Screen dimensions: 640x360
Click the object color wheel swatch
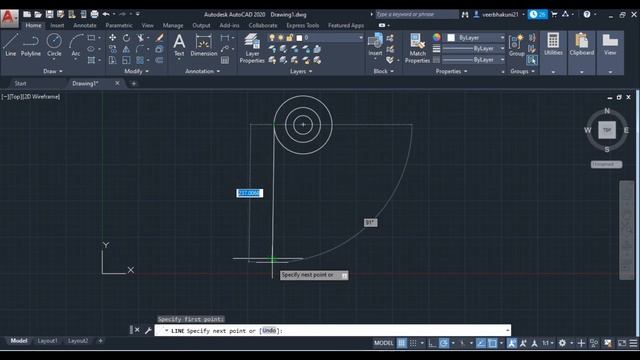[437, 38]
